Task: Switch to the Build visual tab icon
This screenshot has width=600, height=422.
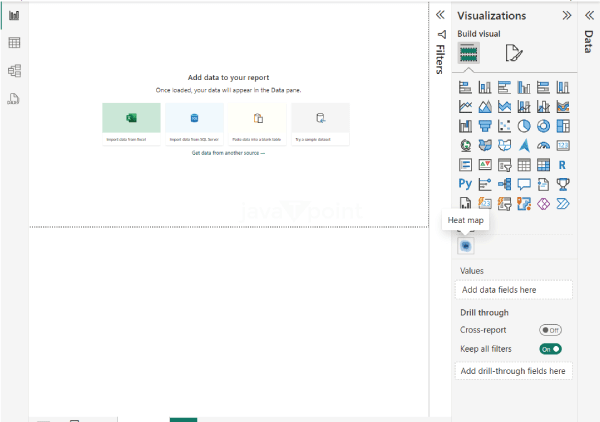Action: (469, 53)
